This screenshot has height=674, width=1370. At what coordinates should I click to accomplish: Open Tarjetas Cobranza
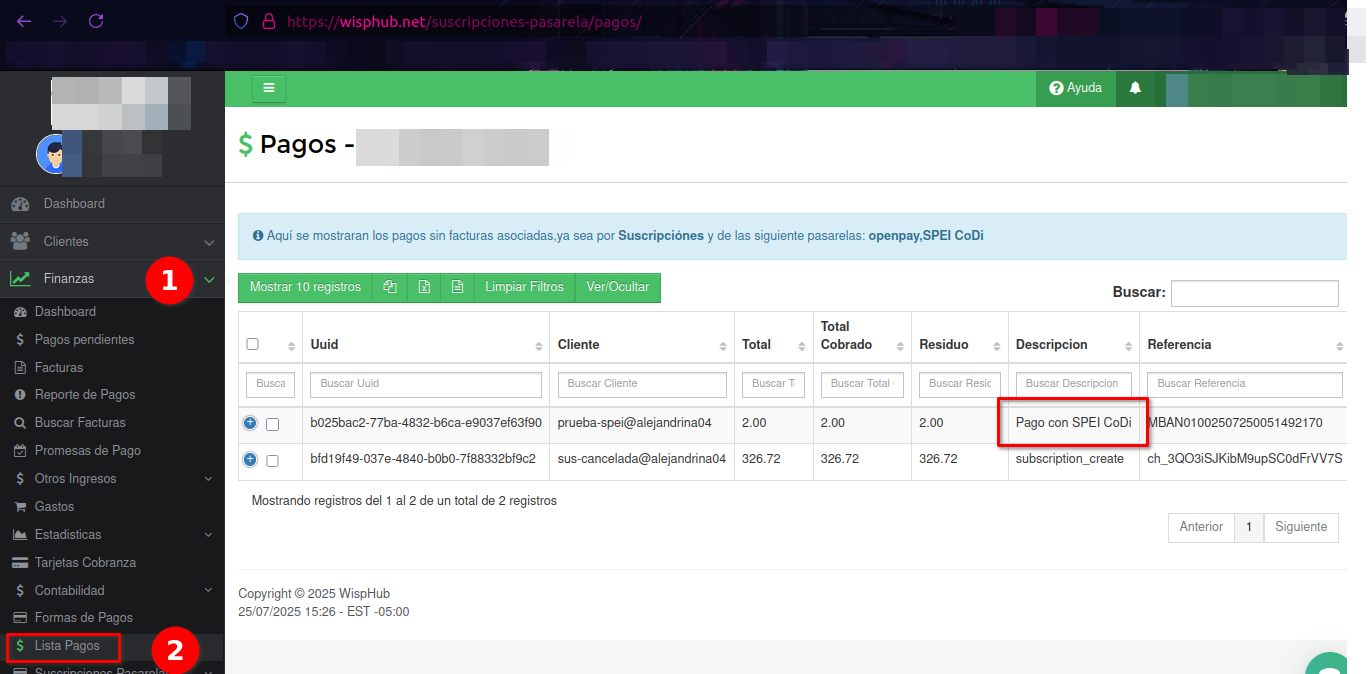(85, 563)
